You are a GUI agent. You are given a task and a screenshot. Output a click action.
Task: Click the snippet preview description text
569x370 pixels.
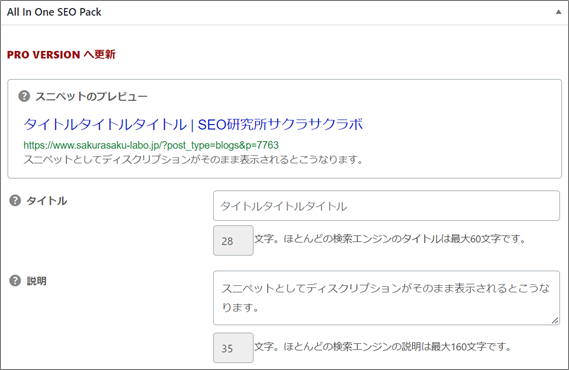click(193, 160)
